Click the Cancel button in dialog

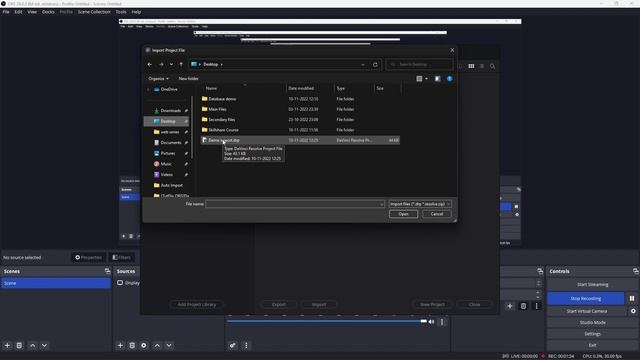[436, 214]
